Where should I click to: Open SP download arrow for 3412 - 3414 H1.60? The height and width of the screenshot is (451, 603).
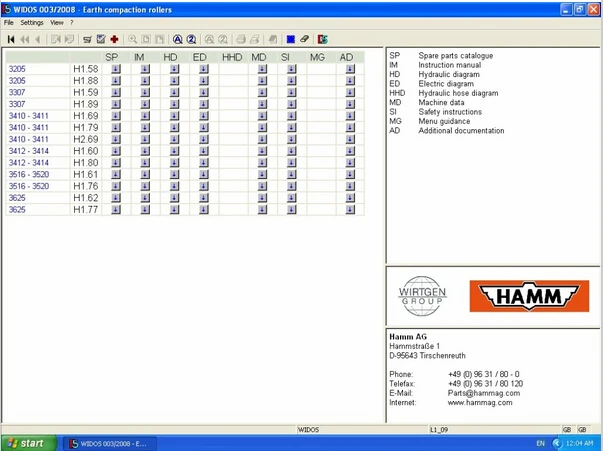click(116, 151)
